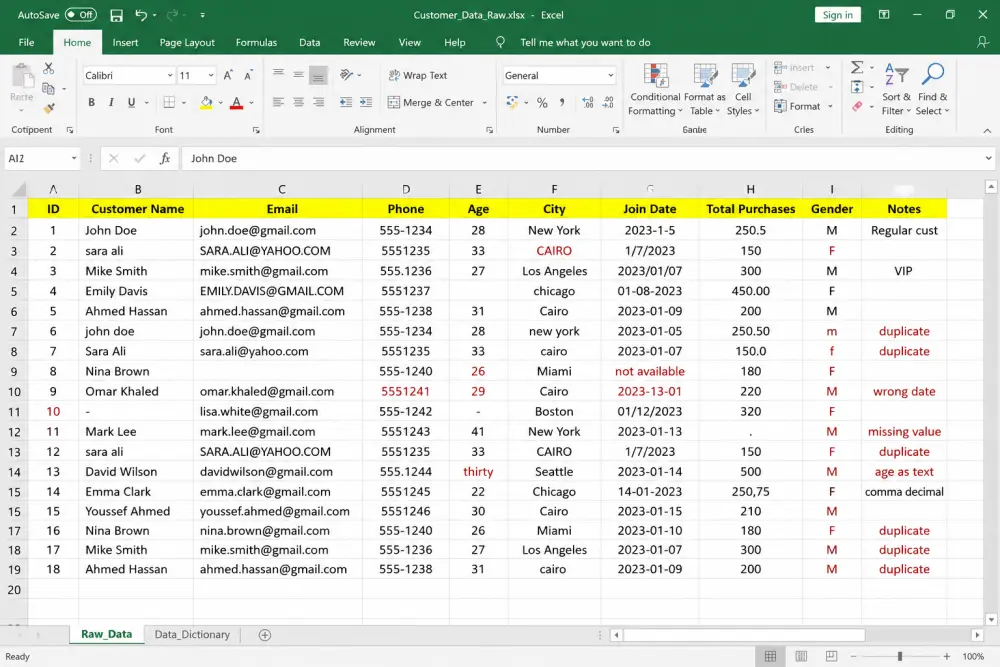Toggle Middle Align alignment

pos(298,75)
